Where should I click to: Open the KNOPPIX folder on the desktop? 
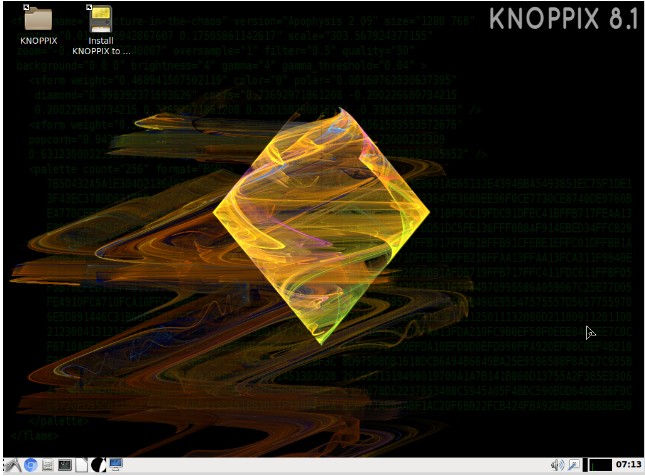tap(38, 19)
